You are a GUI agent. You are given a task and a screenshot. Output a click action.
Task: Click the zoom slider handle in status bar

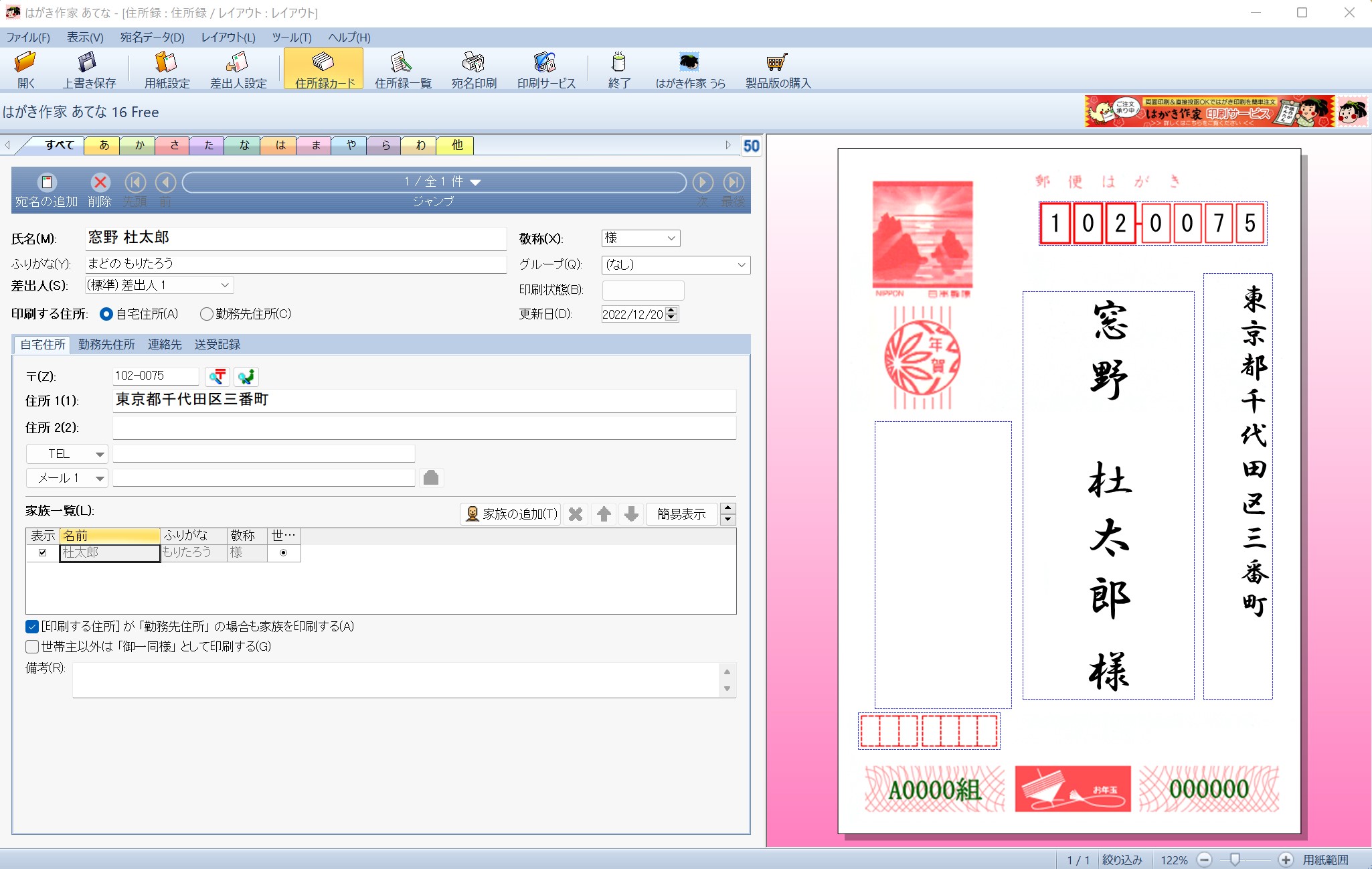pyautogui.click(x=1235, y=860)
